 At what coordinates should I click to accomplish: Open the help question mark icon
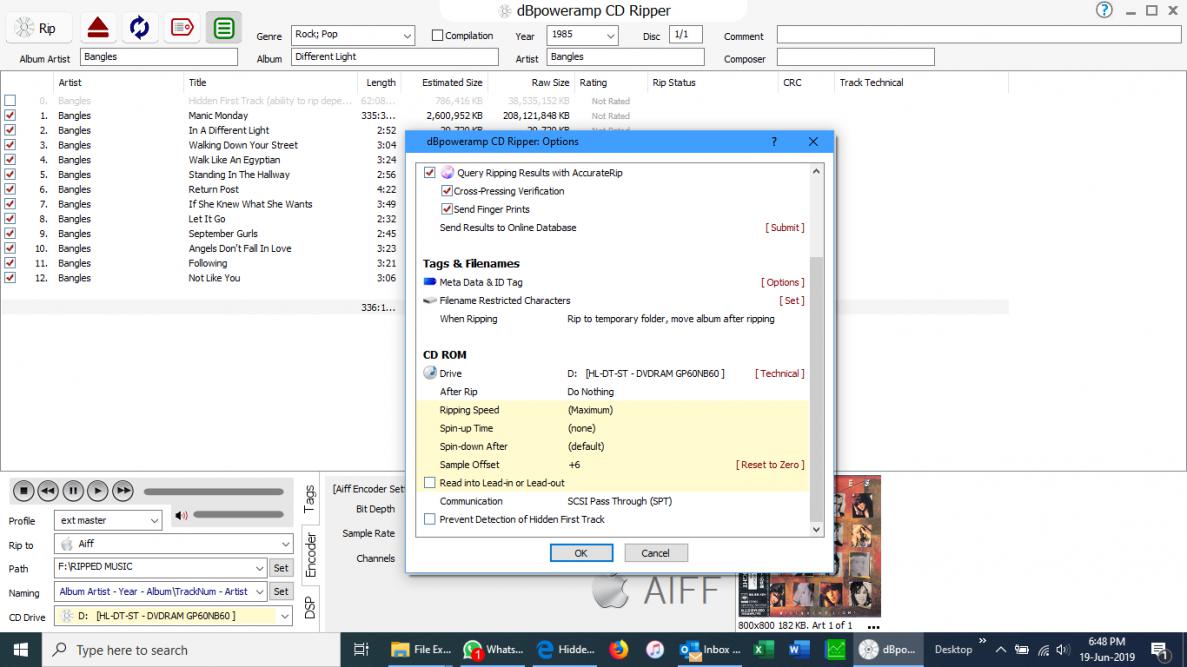[1104, 10]
